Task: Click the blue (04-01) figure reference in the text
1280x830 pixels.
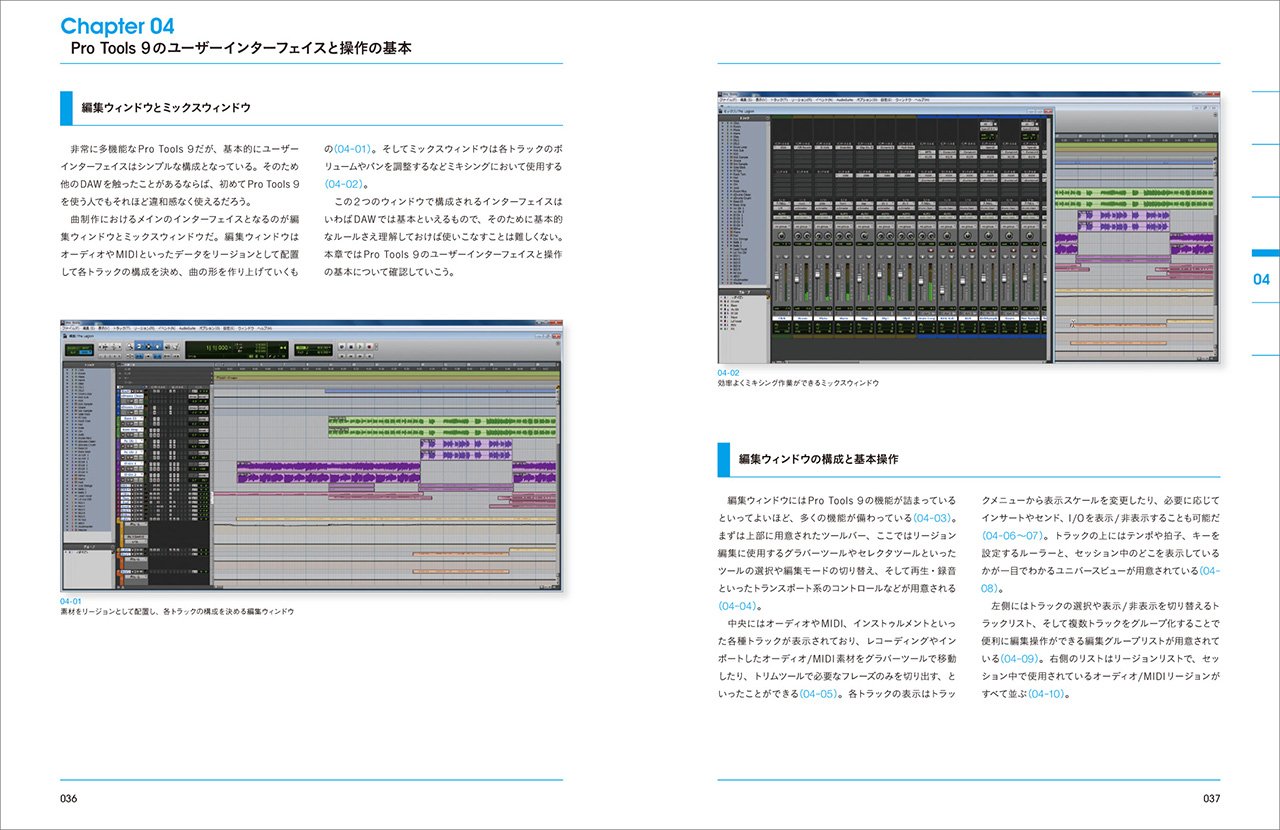Action: pyautogui.click(x=352, y=148)
